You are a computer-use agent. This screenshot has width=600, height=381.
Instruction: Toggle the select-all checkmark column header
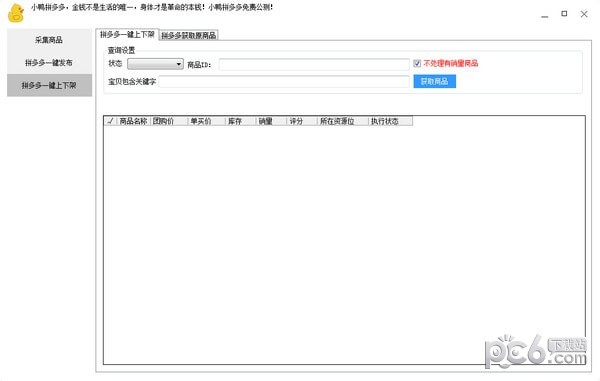(x=110, y=121)
